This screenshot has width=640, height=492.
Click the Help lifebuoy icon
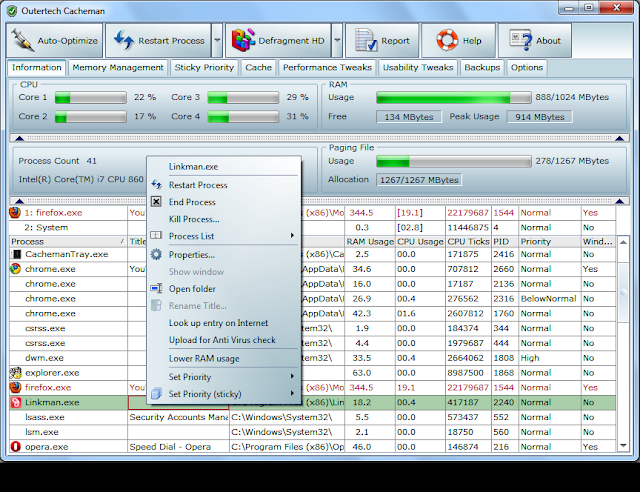[447, 40]
